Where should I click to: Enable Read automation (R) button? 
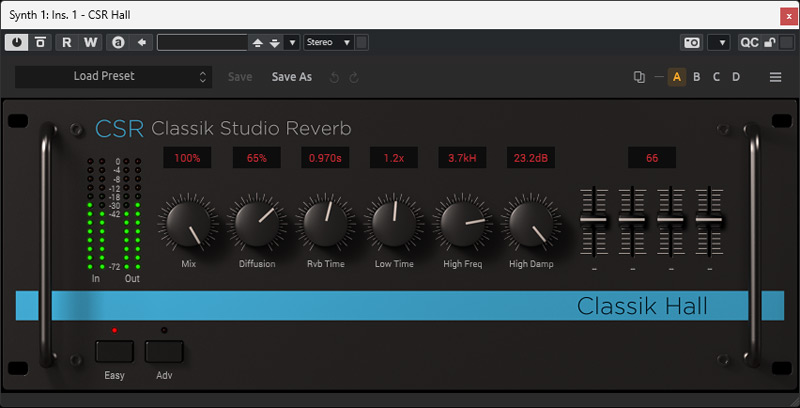click(67, 42)
